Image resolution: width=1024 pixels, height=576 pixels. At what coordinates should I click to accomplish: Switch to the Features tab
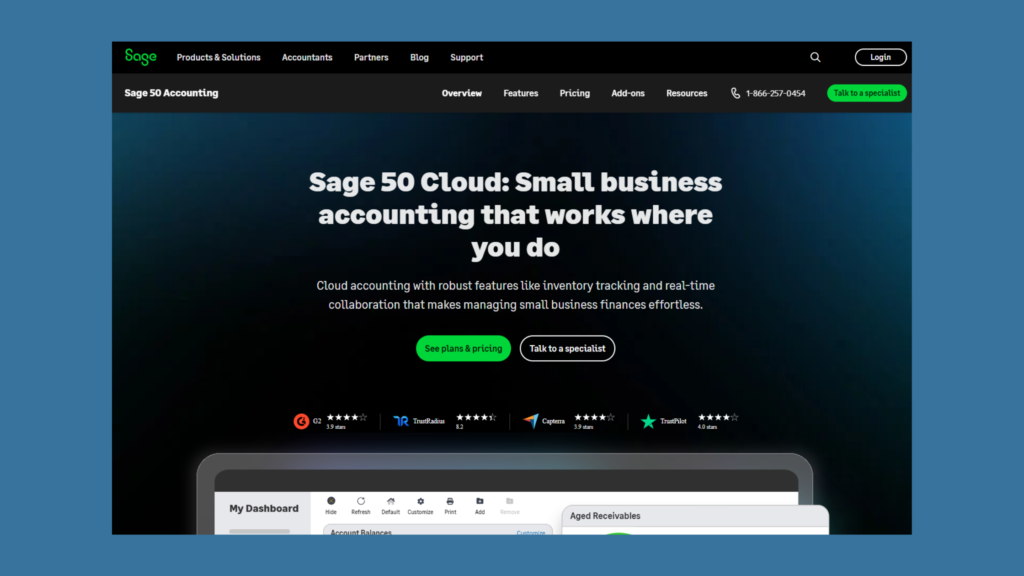coord(520,93)
